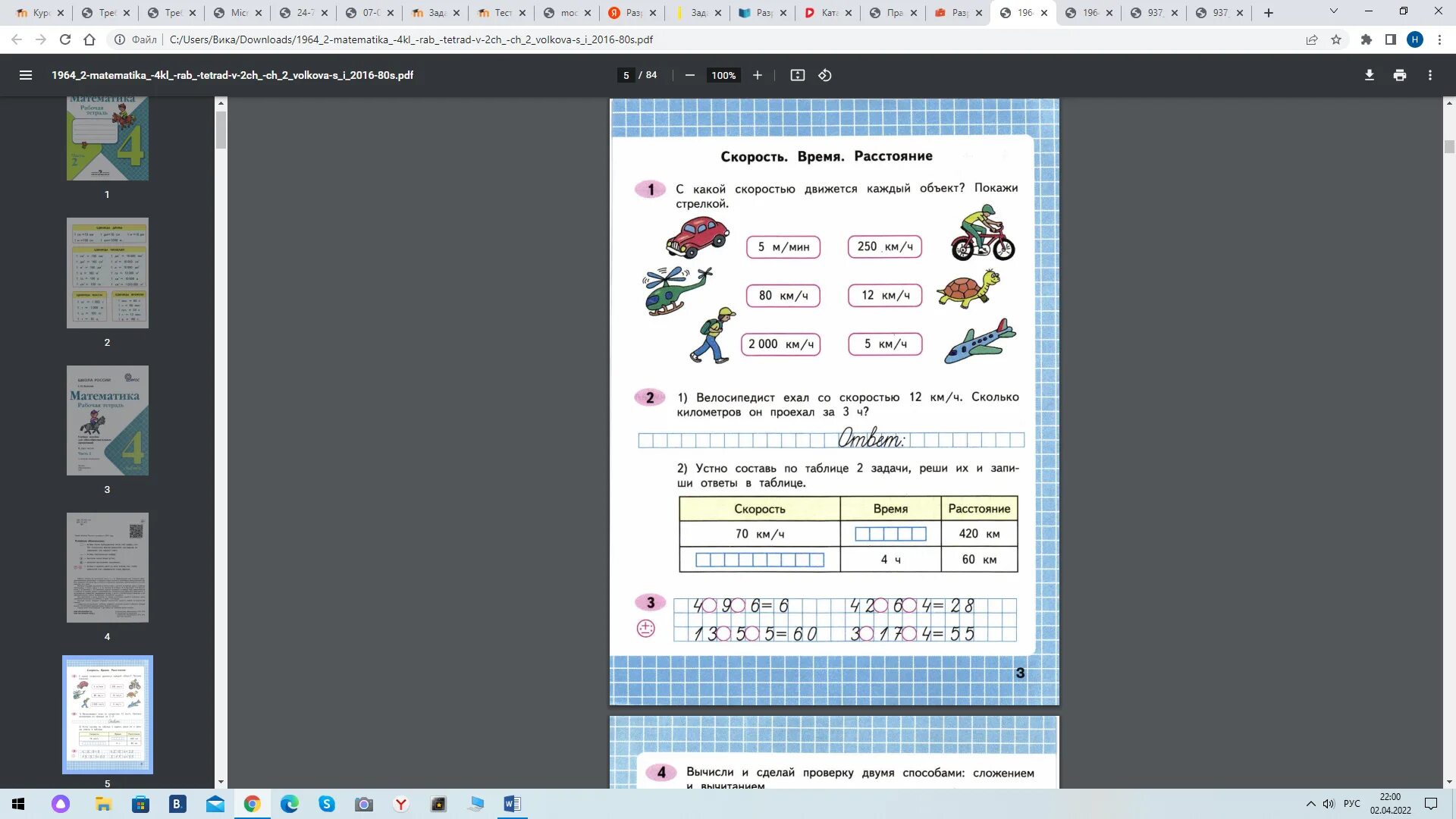Click the browser forward arrow
Viewport: 1456px width, 819px height.
(41, 39)
